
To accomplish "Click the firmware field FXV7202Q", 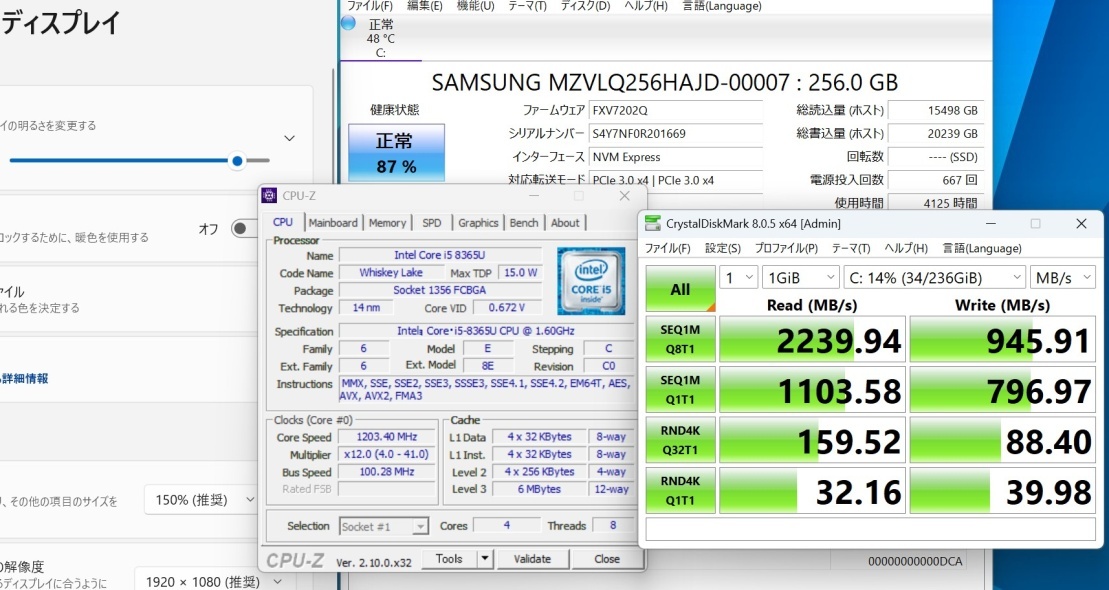I will 675,110.
